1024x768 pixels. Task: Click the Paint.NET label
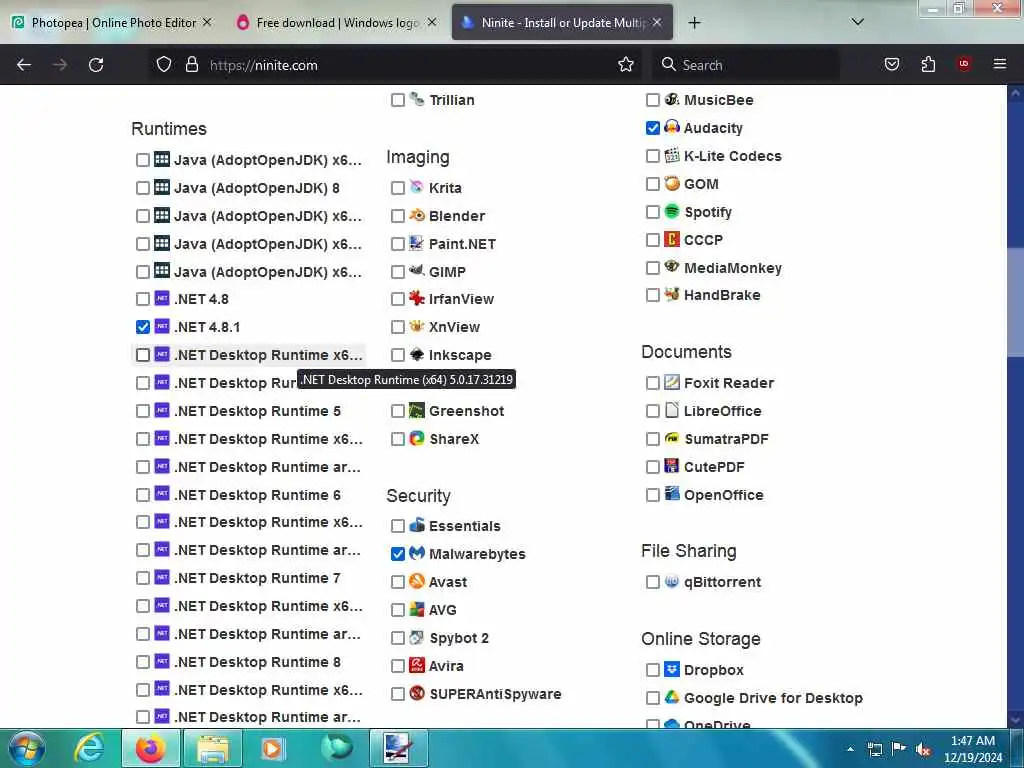pyautogui.click(x=462, y=244)
